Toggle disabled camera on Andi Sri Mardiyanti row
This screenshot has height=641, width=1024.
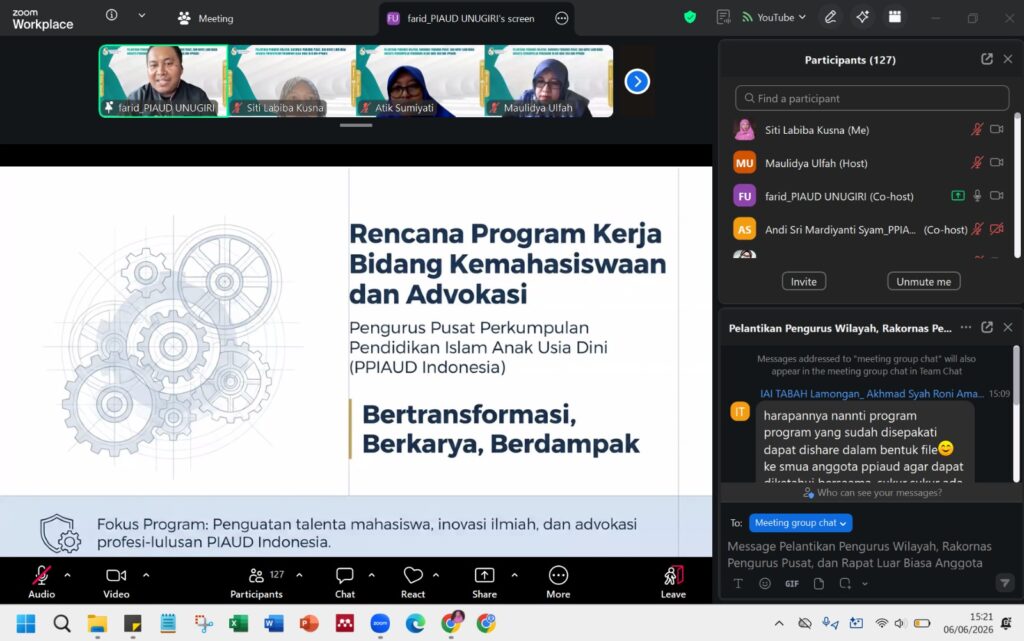pyautogui.click(x=997, y=229)
